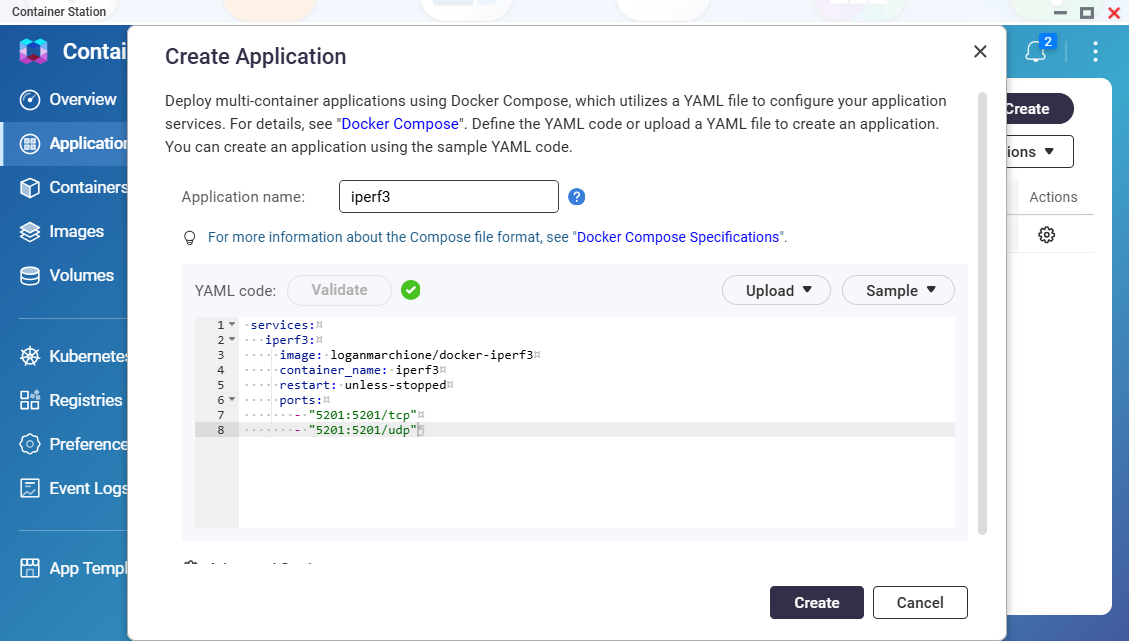Image resolution: width=1129 pixels, height=641 pixels.
Task: Click the background Create button behind the dialog
Action: tap(1039, 109)
